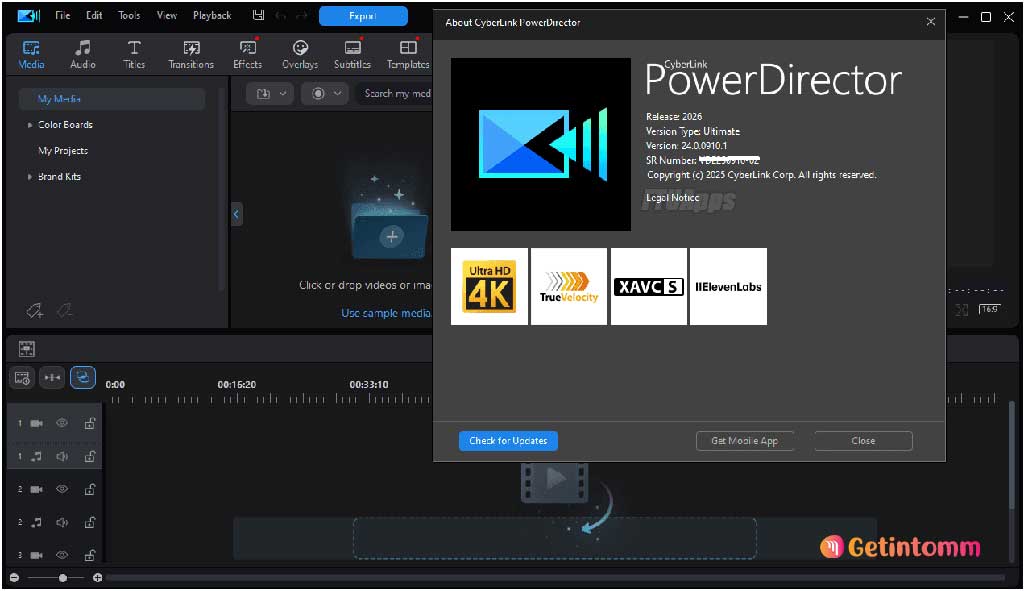1024x591 pixels.
Task: Open the Effects room
Action: click(248, 55)
